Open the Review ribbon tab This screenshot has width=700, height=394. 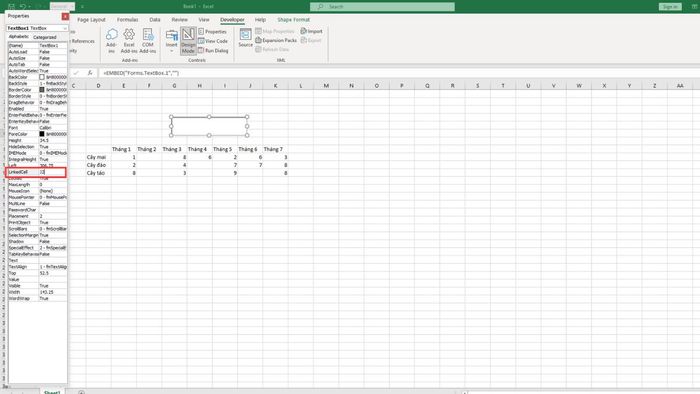179,20
